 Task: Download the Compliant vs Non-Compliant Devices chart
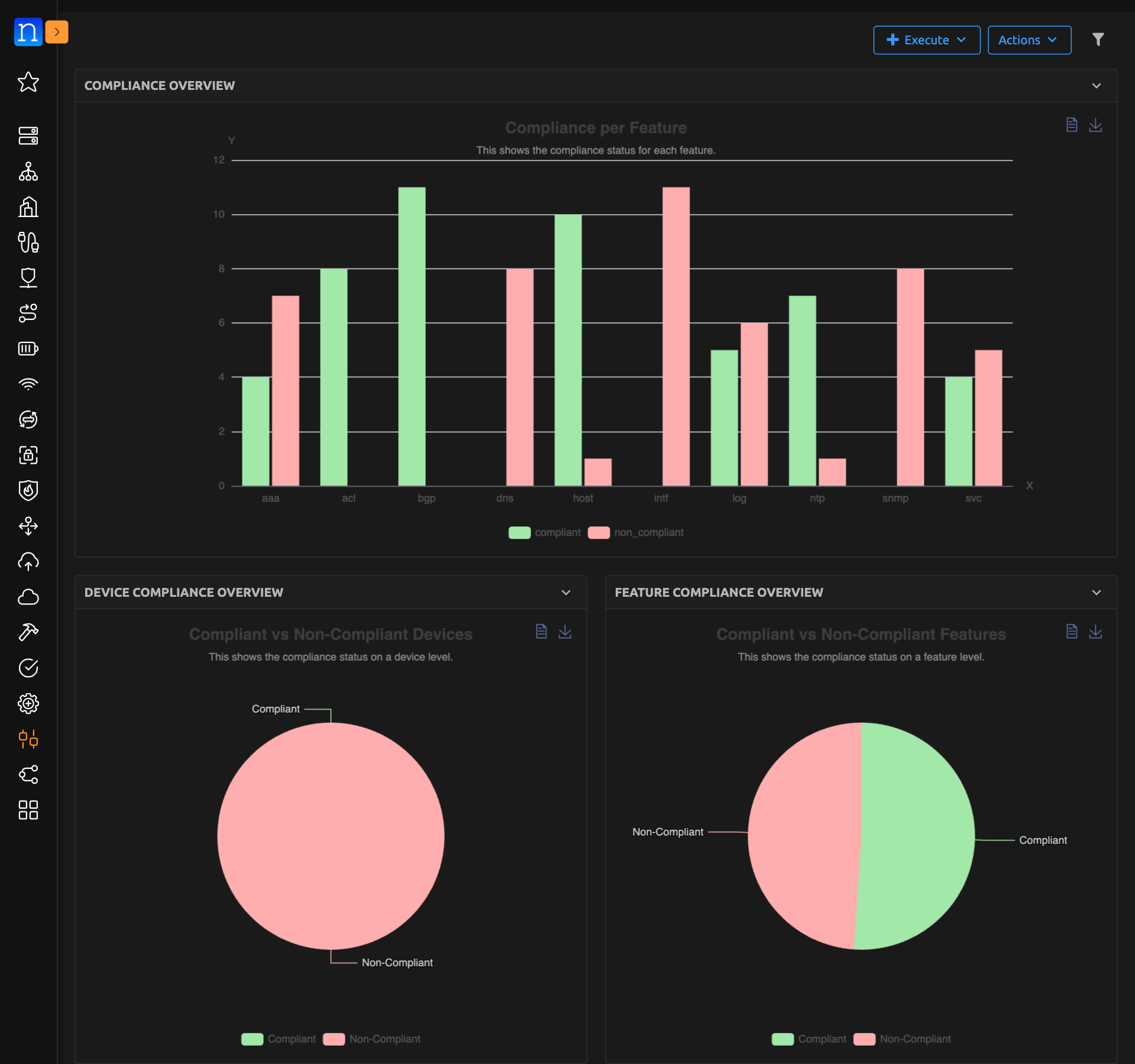click(x=565, y=632)
